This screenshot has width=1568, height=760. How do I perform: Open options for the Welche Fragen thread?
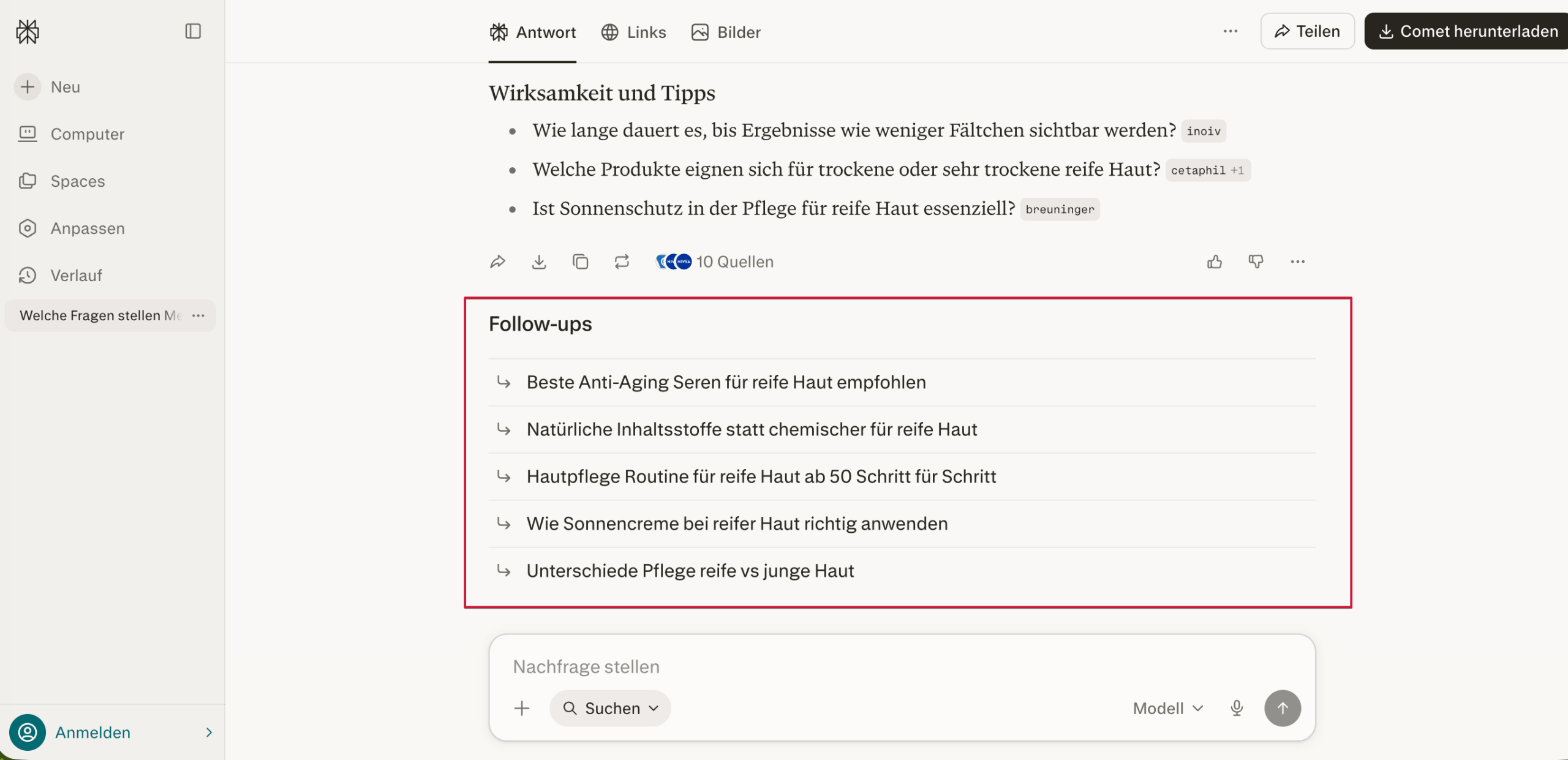click(198, 315)
